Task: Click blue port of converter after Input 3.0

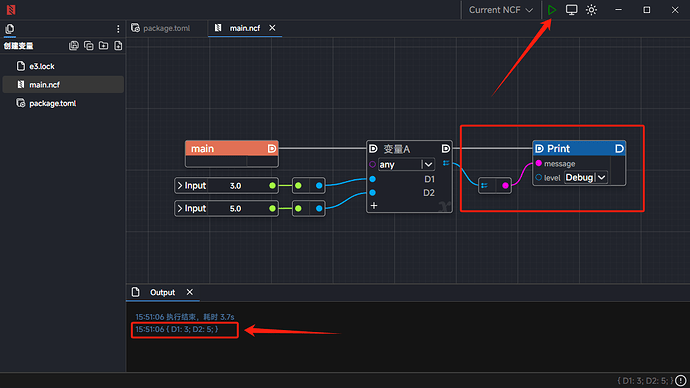Action: click(x=319, y=186)
